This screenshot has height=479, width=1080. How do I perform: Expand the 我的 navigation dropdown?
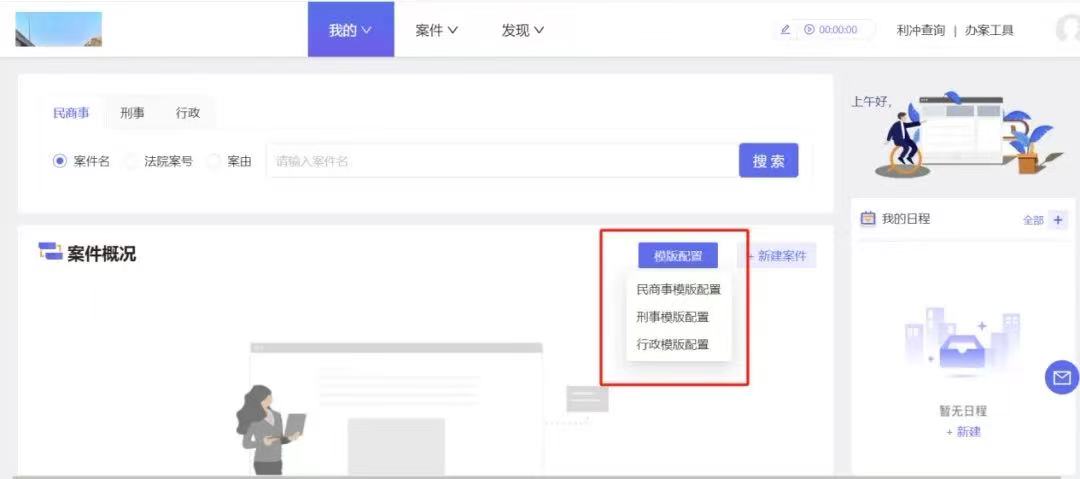[350, 30]
